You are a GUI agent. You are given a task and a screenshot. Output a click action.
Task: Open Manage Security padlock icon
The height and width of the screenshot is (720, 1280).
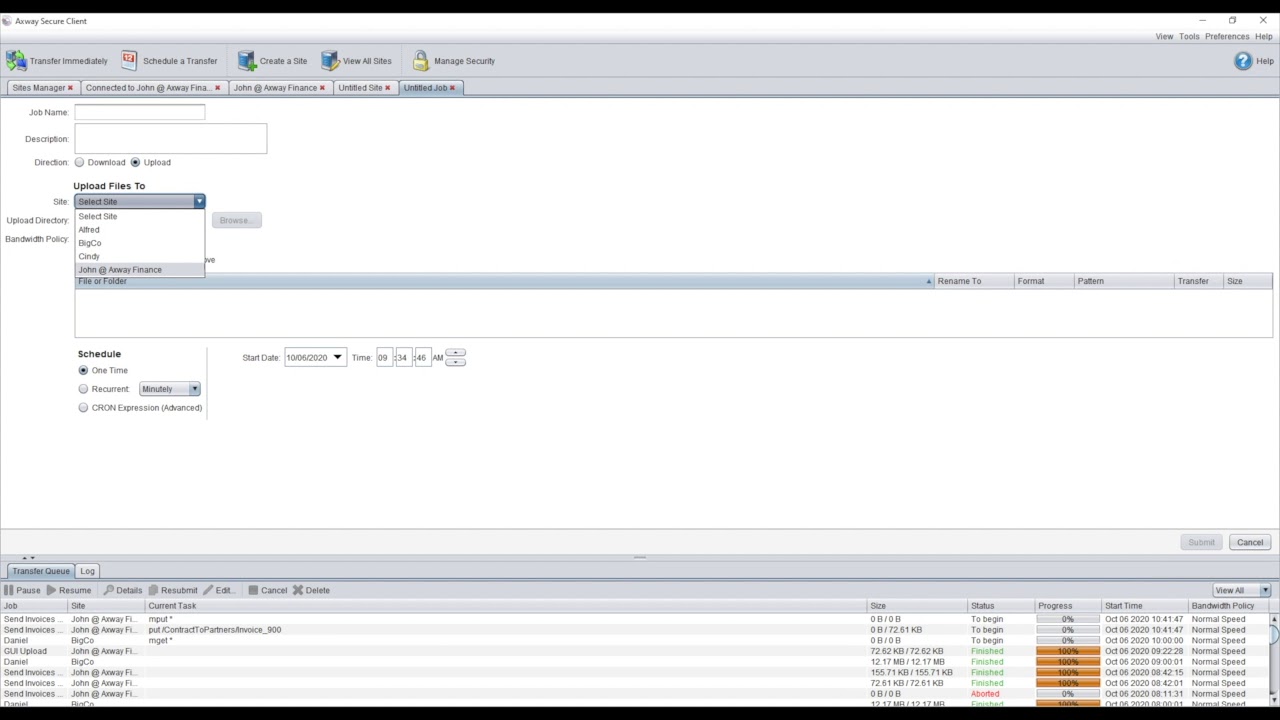click(x=420, y=61)
